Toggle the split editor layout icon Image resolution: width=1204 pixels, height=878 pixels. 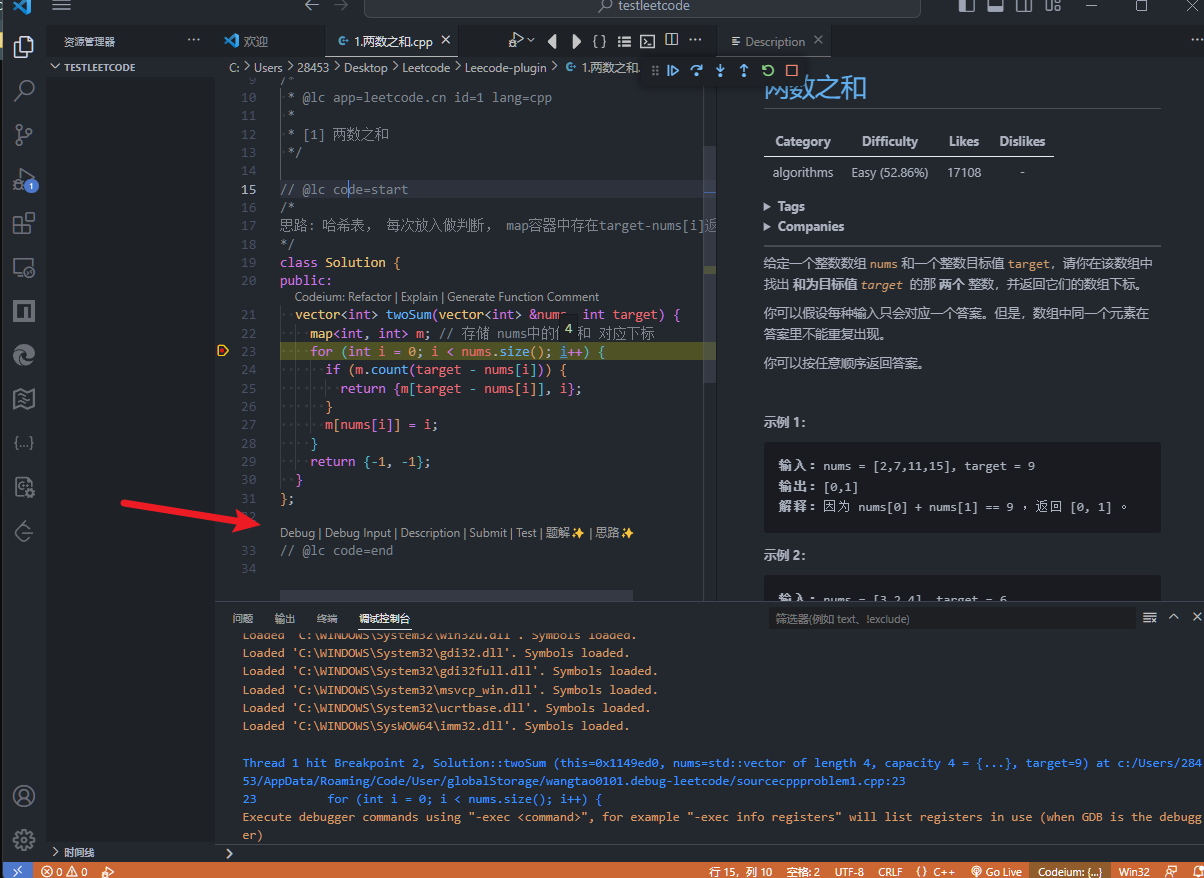(672, 41)
